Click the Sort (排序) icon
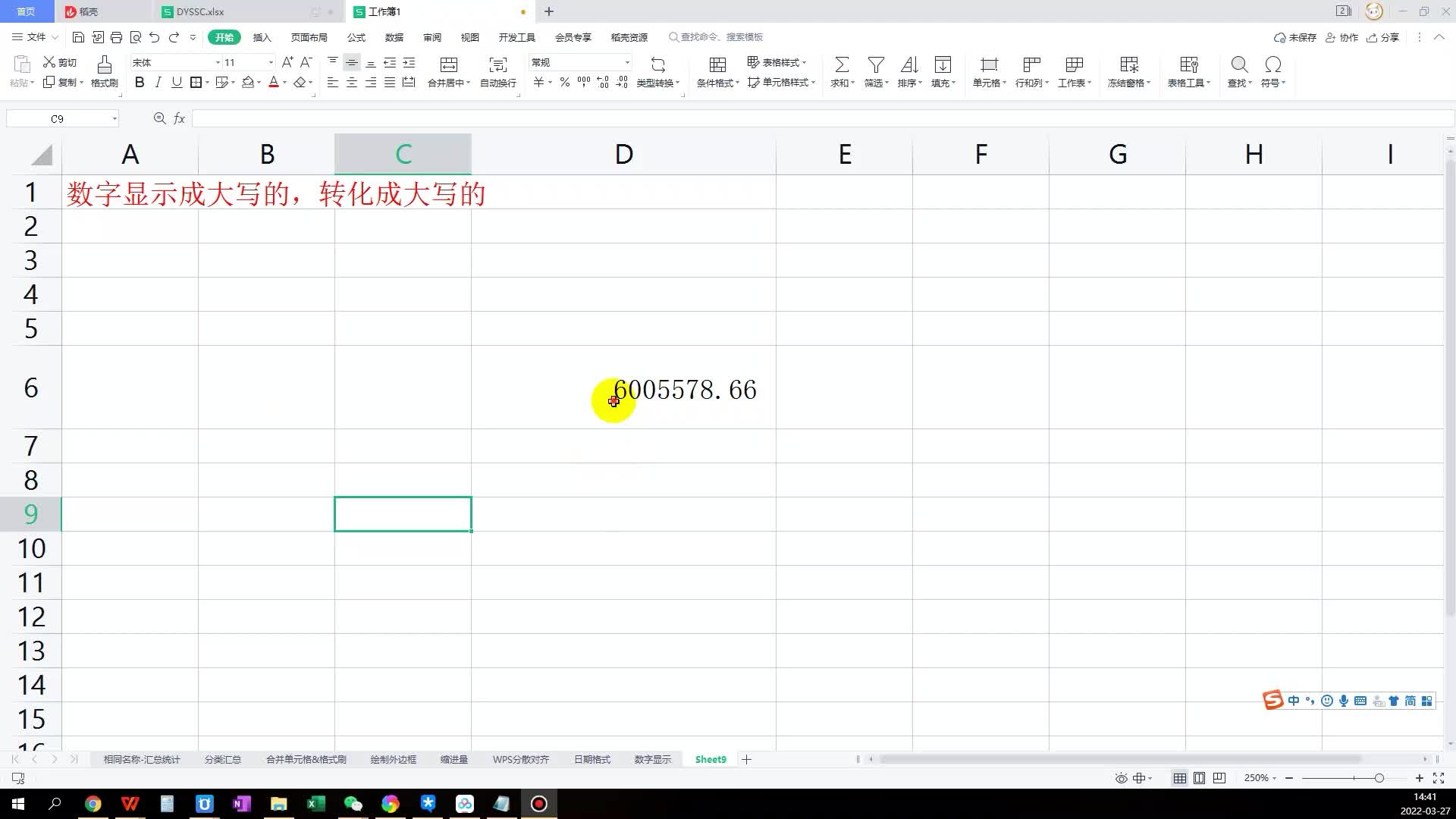 click(x=909, y=64)
